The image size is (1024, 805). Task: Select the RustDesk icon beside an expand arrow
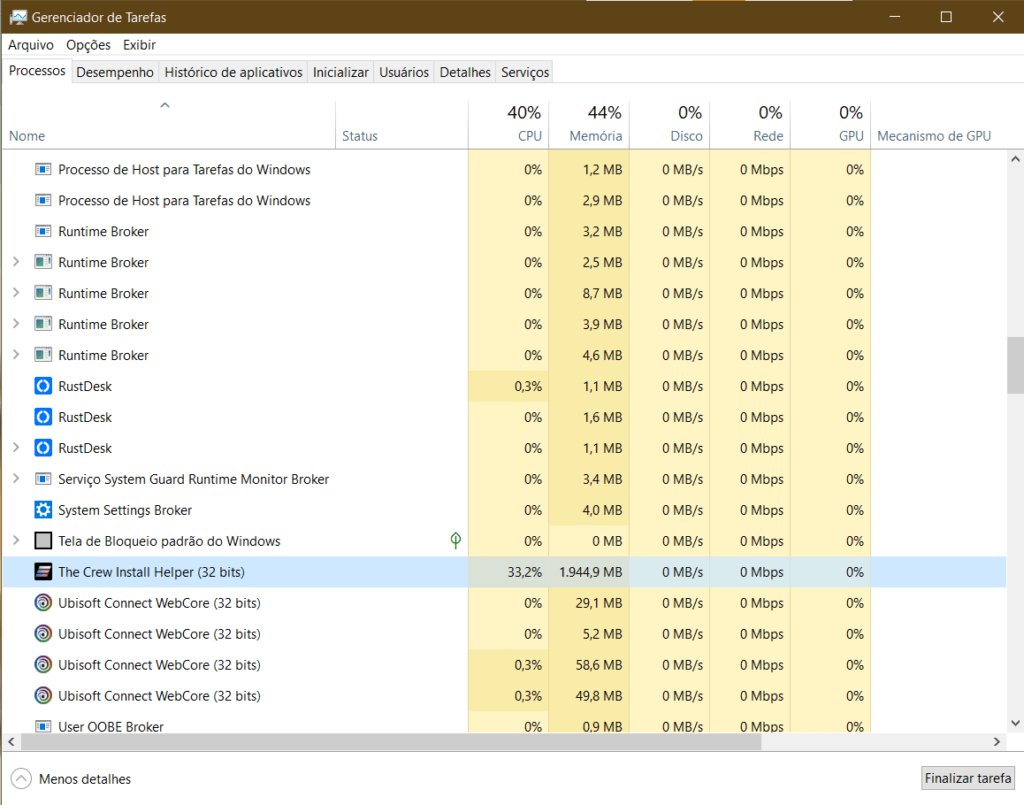tap(43, 449)
